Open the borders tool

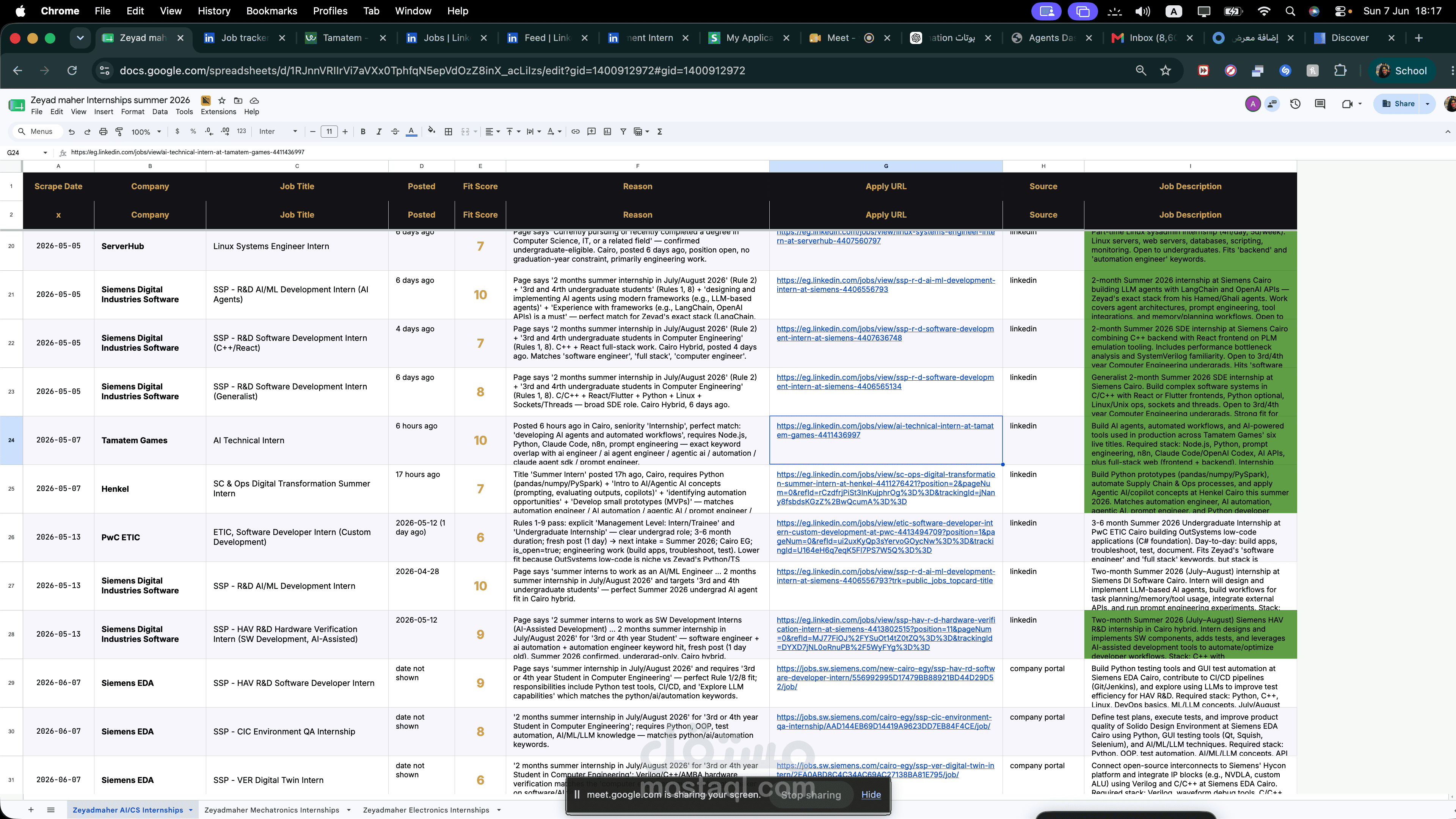[x=448, y=132]
